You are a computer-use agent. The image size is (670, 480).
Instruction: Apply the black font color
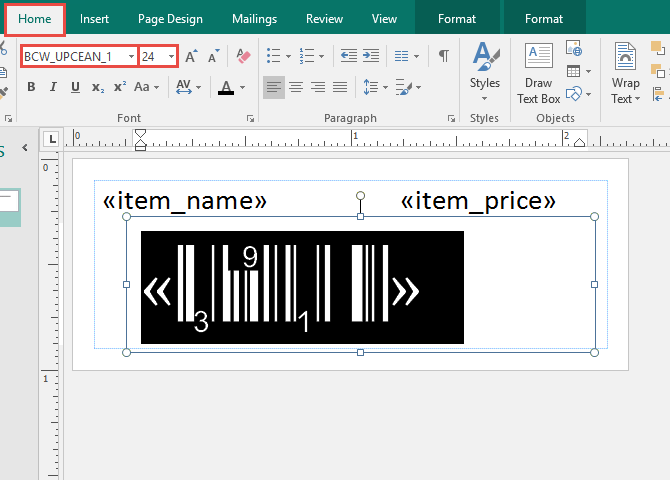coord(226,88)
